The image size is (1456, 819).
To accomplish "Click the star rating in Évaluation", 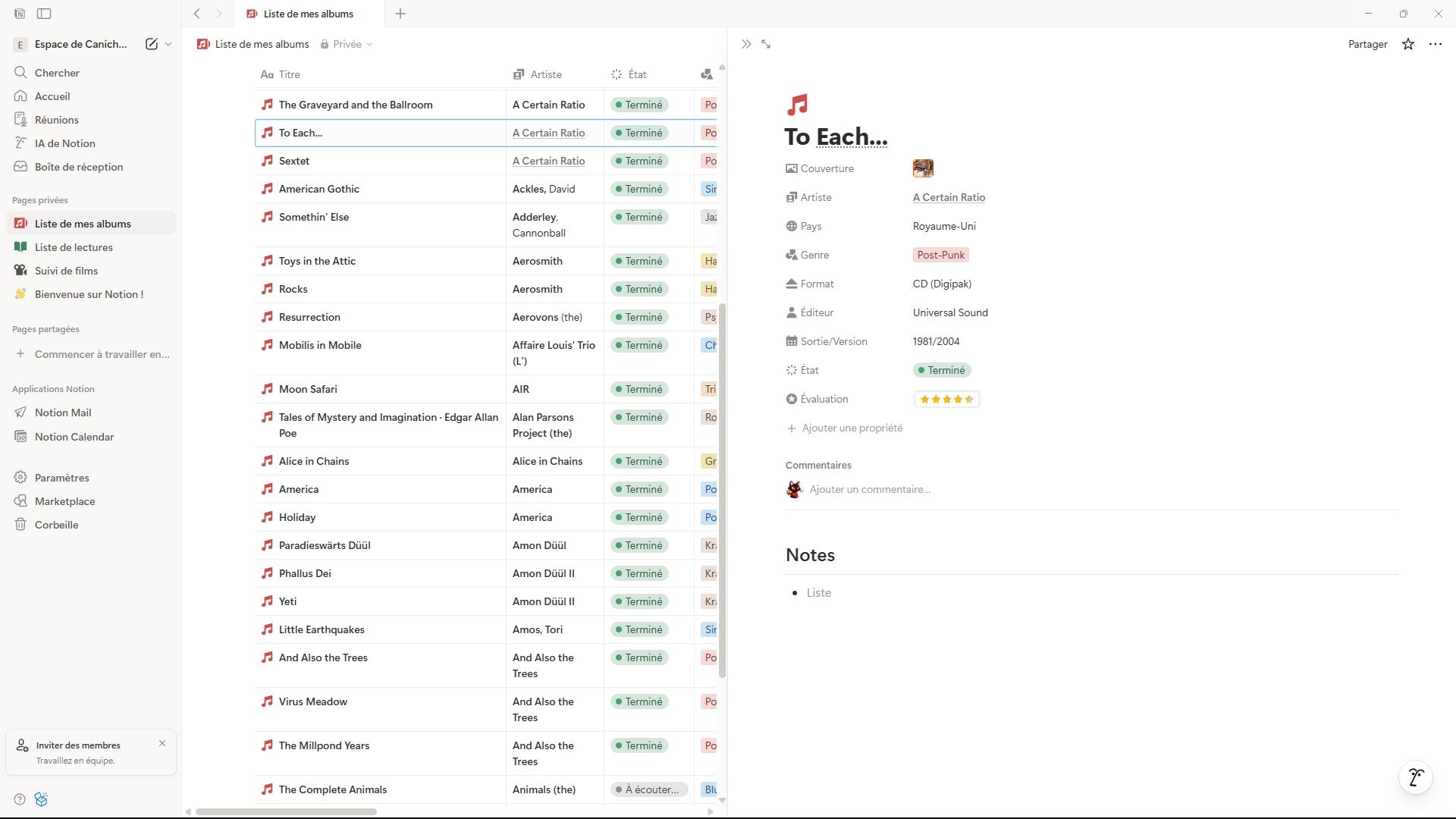I will pos(946,399).
